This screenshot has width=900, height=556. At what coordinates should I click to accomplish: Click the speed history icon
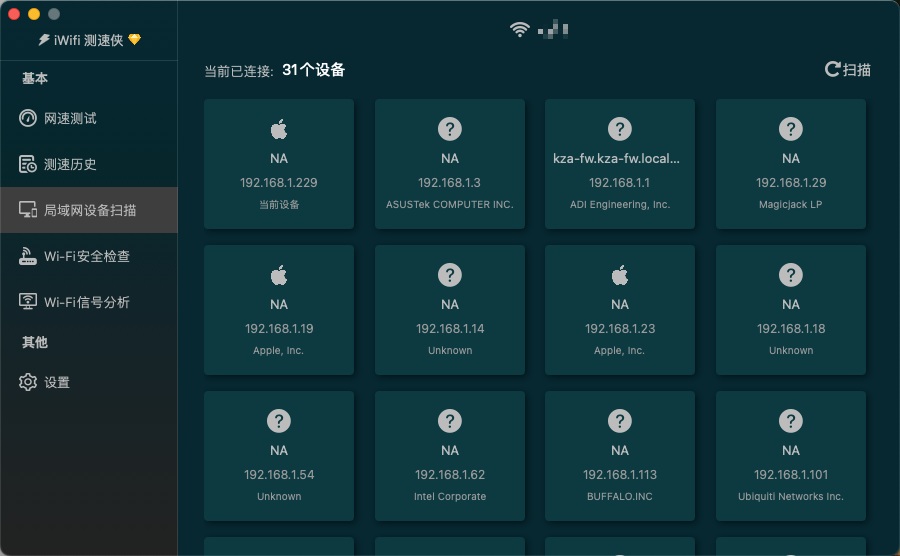tap(28, 164)
